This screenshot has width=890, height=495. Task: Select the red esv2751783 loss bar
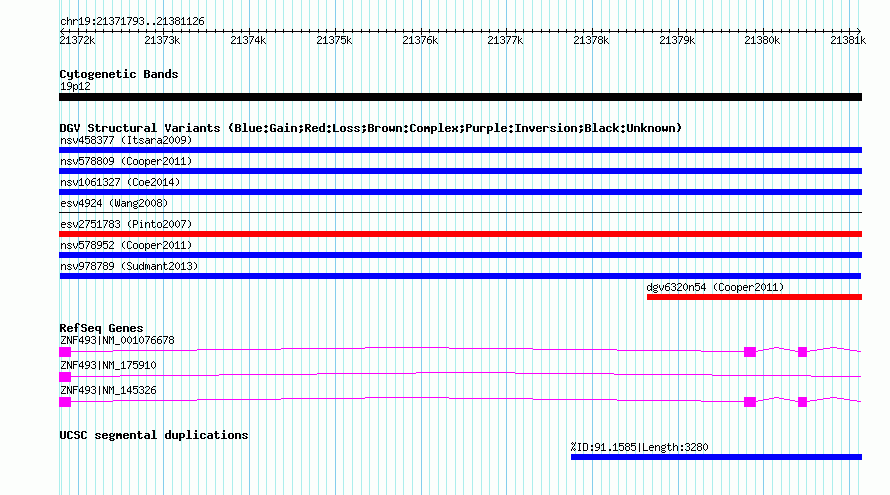click(x=460, y=234)
